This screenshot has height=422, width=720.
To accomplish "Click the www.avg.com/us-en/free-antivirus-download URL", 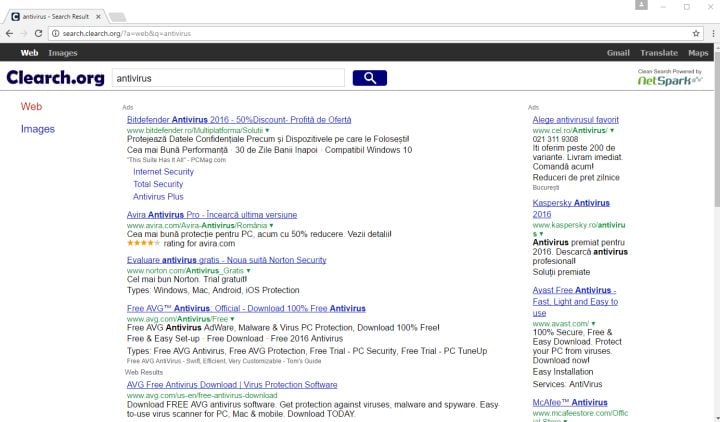I will tap(202, 395).
